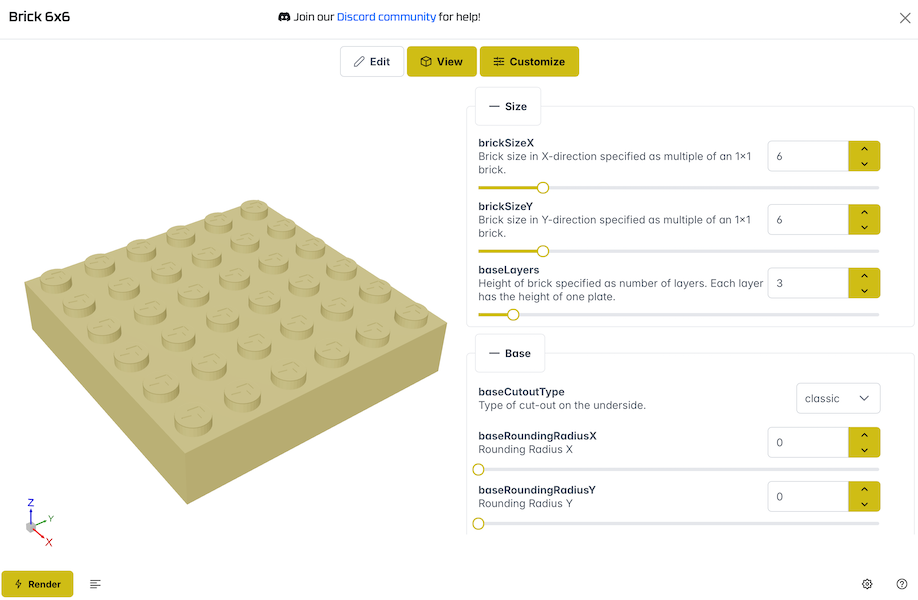
Task: Open the baseCutoutType dropdown
Action: click(838, 398)
